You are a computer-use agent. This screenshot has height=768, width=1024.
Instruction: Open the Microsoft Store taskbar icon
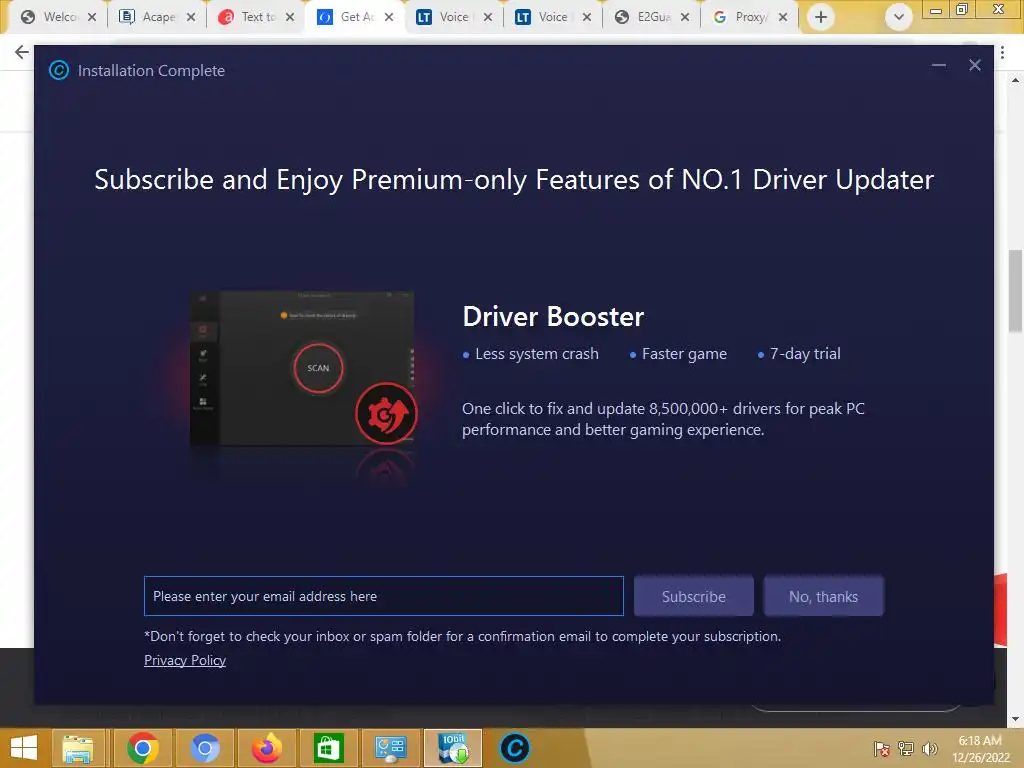tap(328, 748)
